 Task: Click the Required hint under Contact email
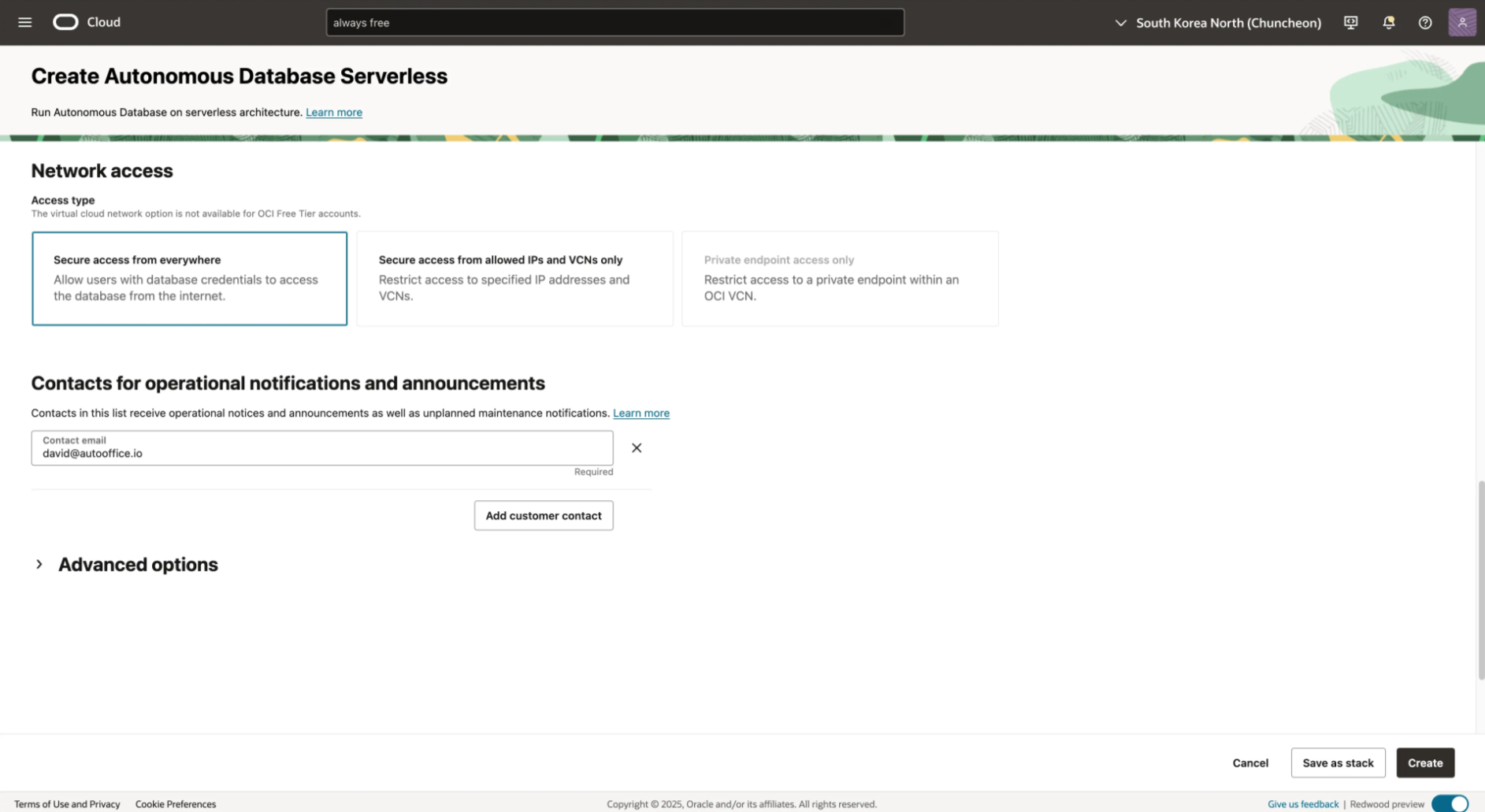[593, 472]
